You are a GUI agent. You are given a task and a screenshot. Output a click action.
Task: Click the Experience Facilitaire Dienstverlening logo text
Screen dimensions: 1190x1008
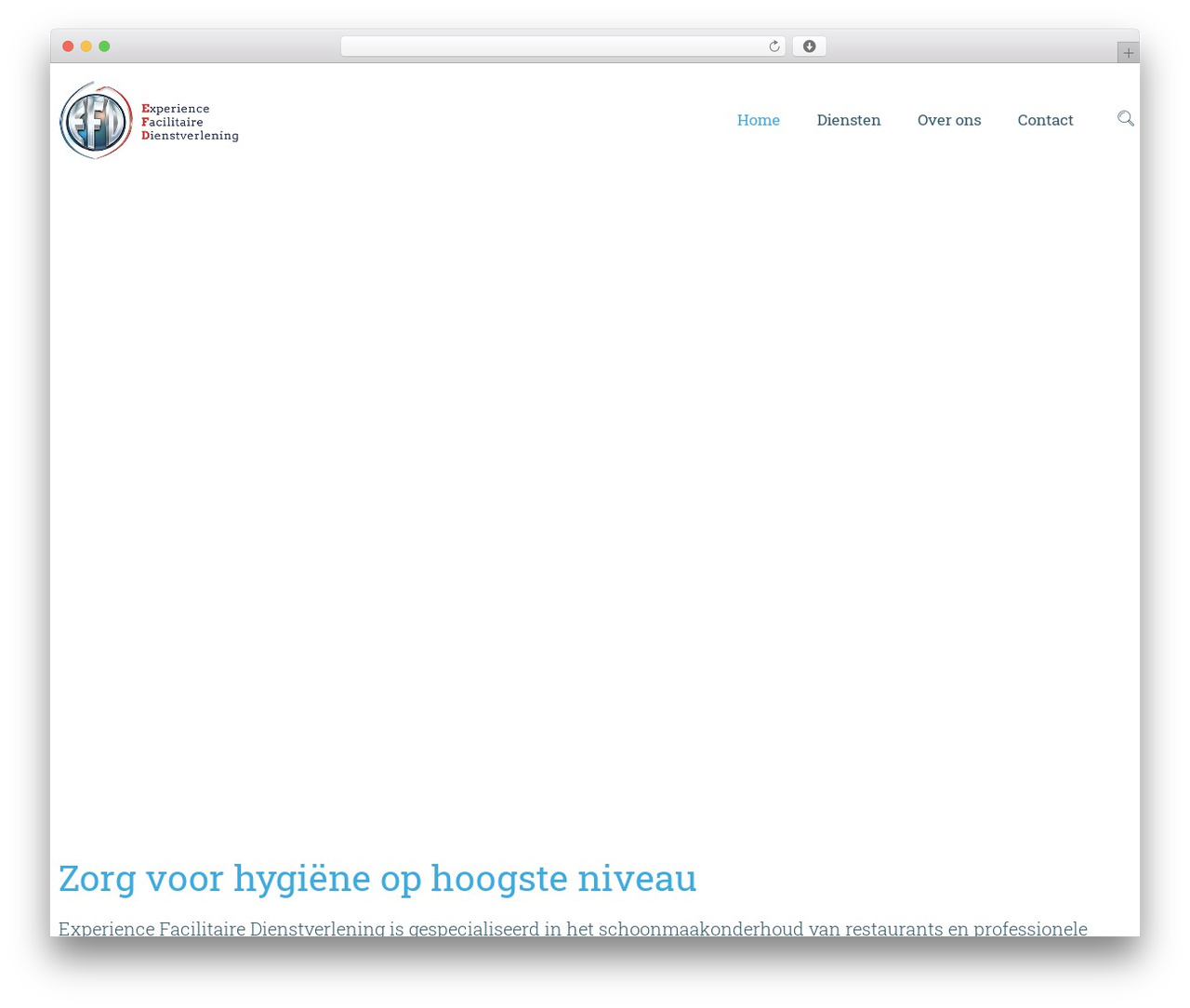point(190,122)
